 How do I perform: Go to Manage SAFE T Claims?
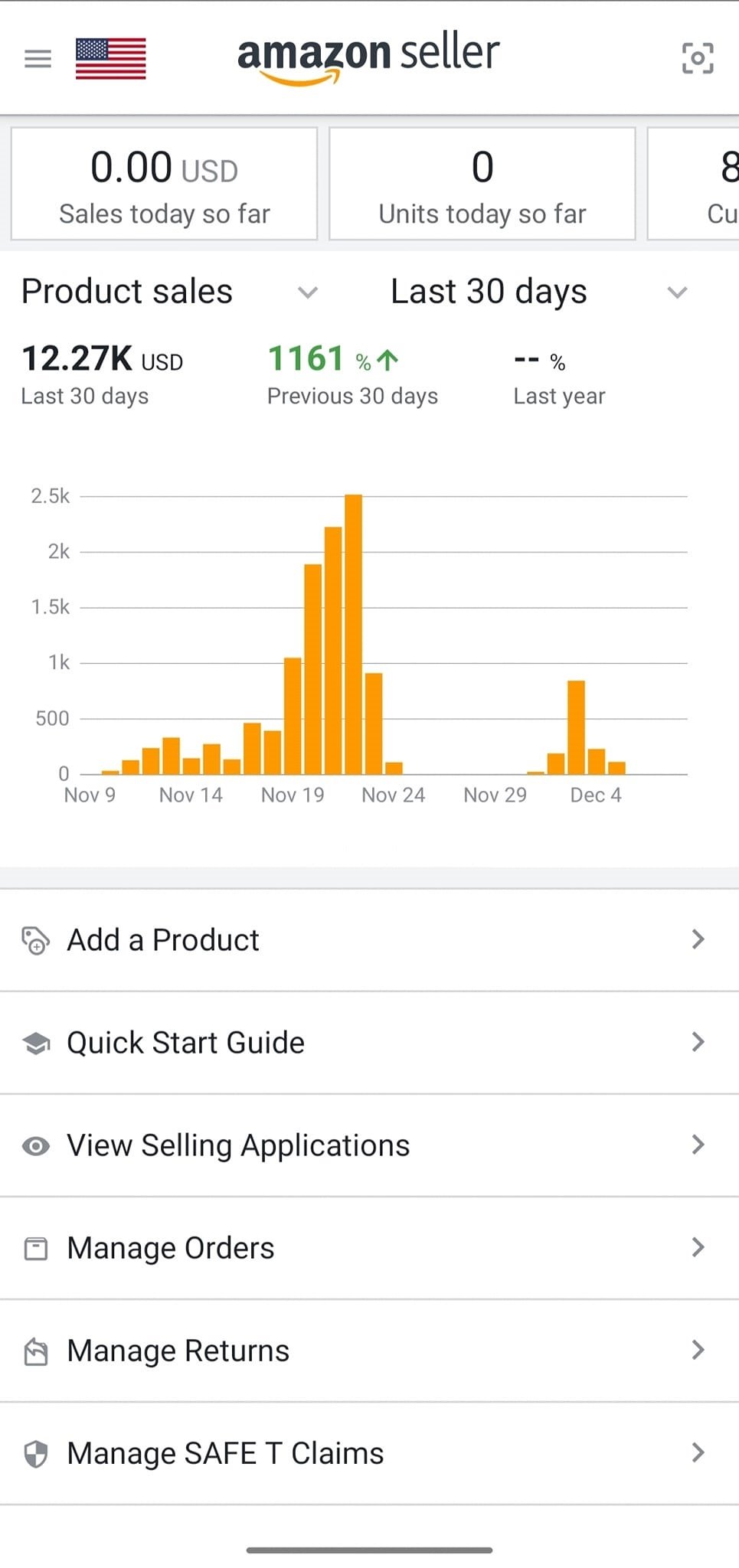coord(225,1453)
